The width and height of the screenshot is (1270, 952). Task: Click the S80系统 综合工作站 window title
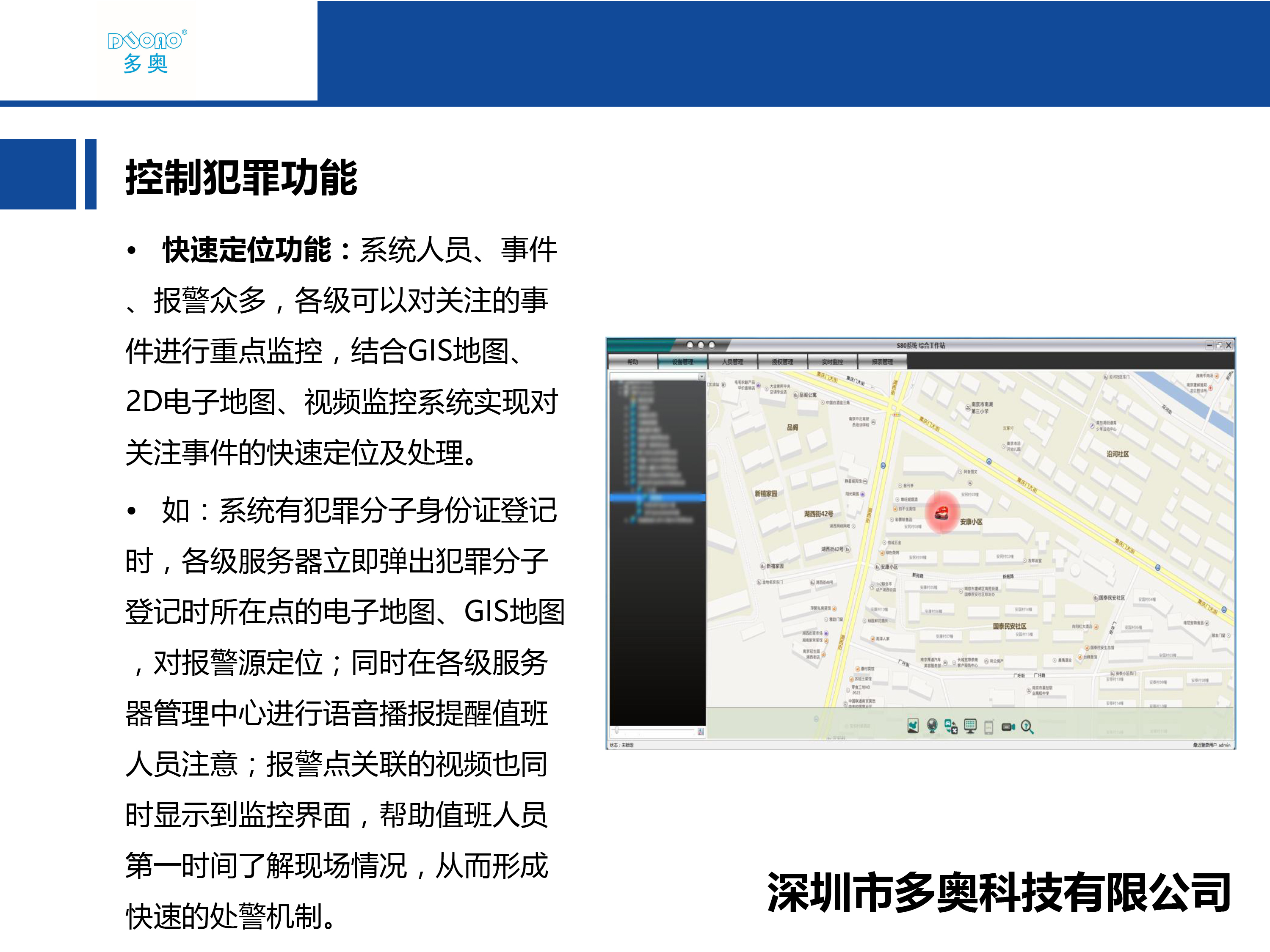[x=921, y=345]
